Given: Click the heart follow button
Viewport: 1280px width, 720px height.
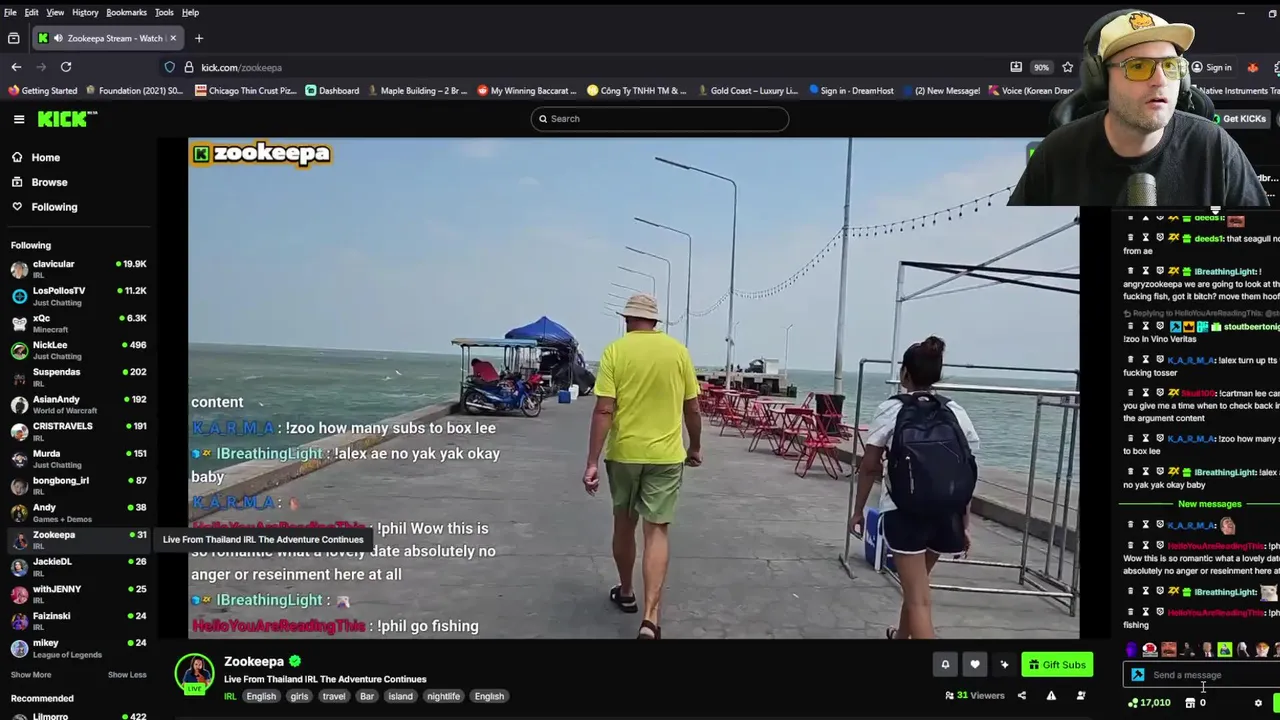Looking at the screenshot, I should pos(975,664).
